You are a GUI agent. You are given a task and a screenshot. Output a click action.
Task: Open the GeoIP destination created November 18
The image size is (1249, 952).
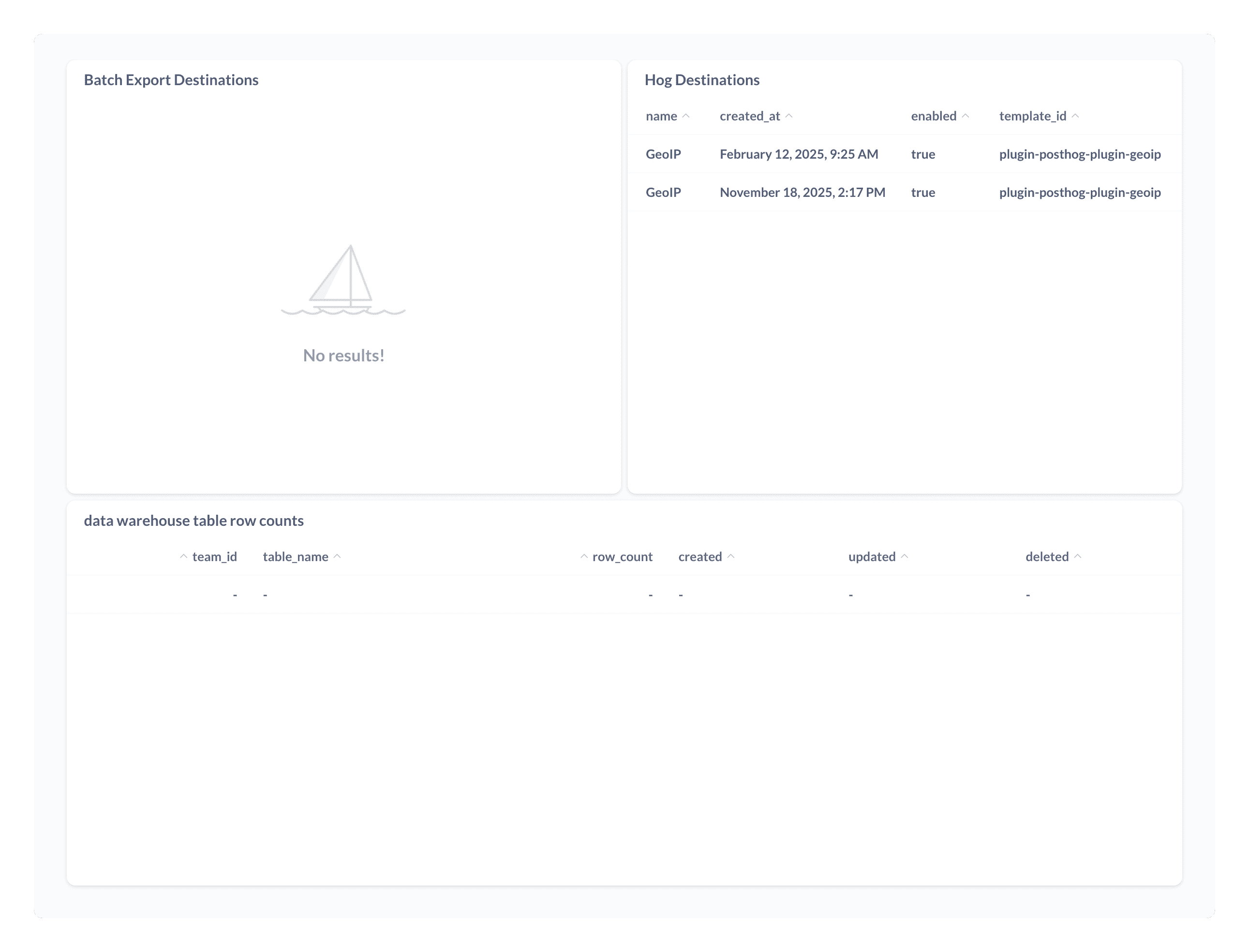pyautogui.click(x=802, y=192)
